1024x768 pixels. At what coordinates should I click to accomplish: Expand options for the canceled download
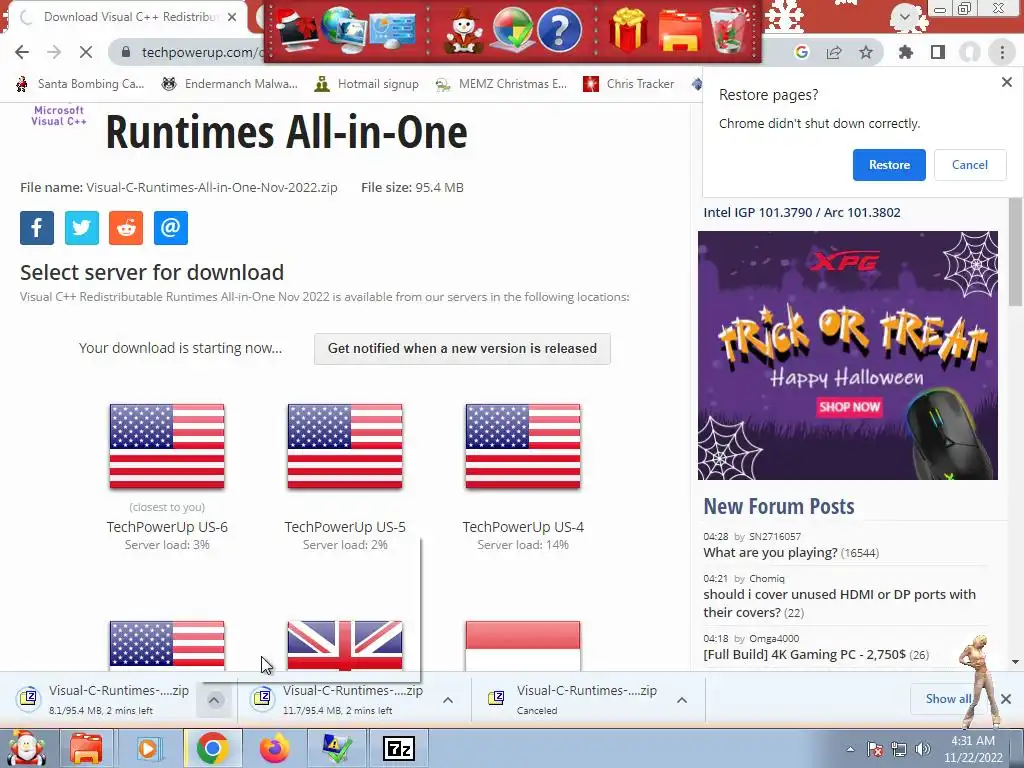pyautogui.click(x=682, y=700)
